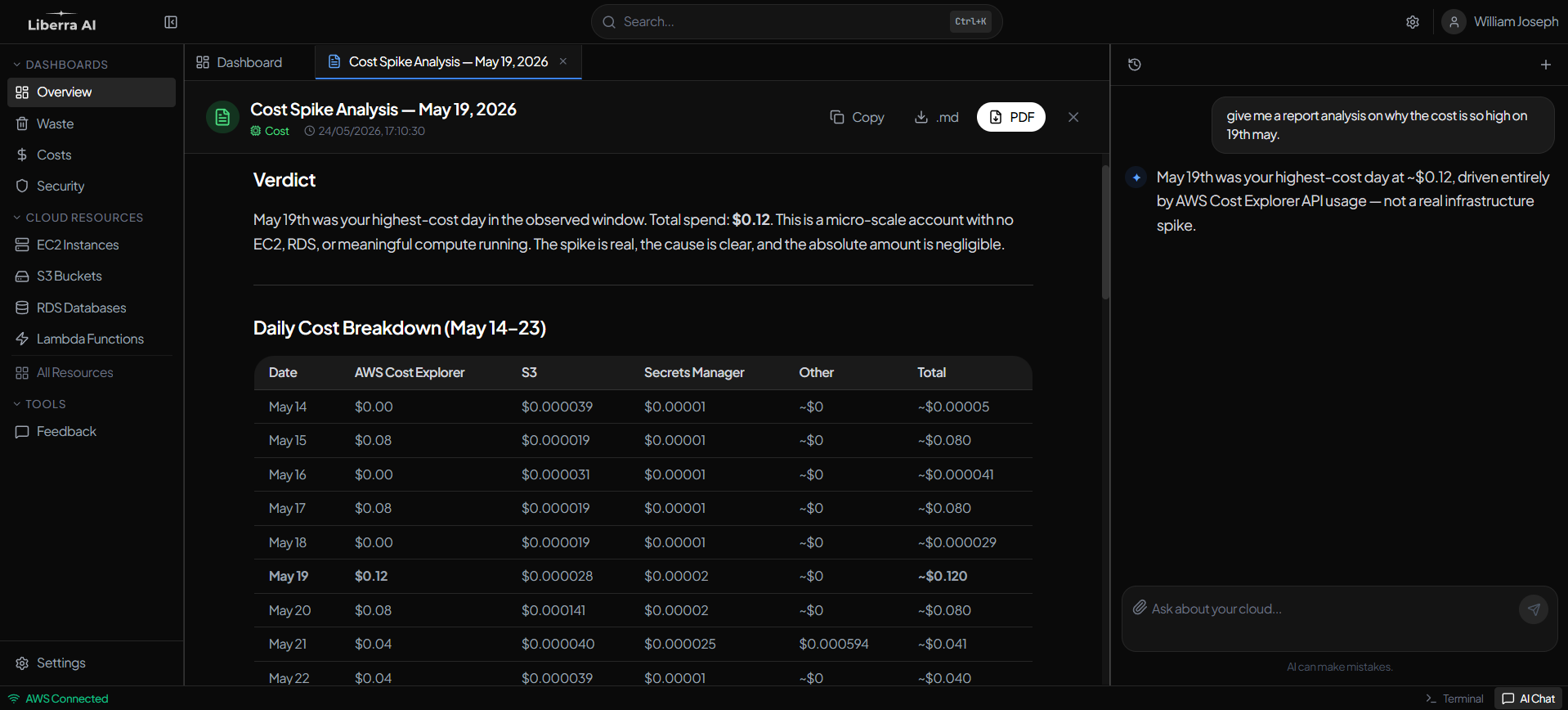Go to Overview dashboard
Viewport: 1568px width, 710px height.
click(92, 92)
